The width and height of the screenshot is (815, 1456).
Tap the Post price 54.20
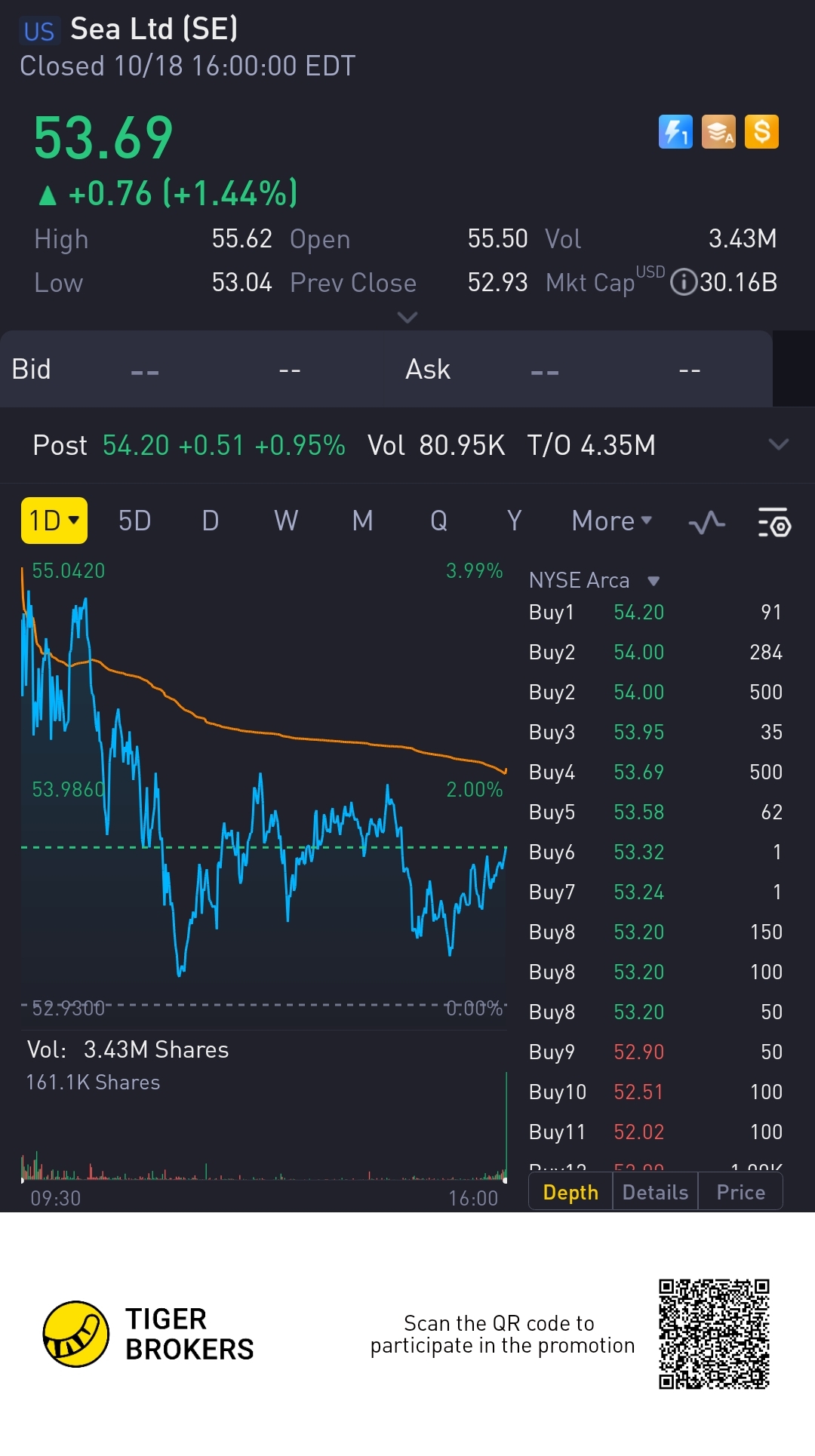coord(136,445)
